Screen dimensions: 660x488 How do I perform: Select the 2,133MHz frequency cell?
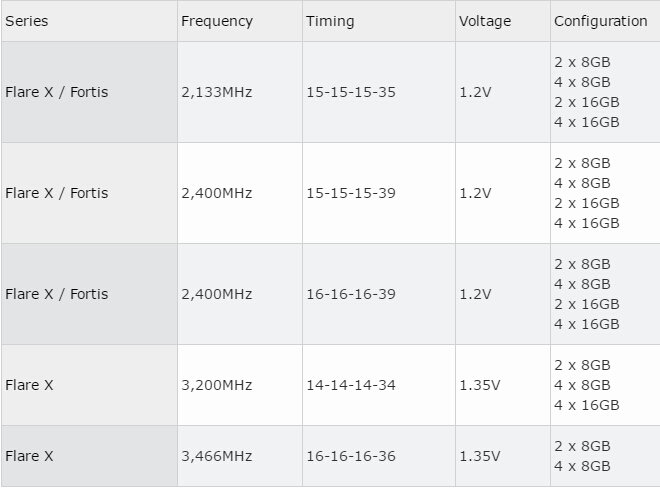pyautogui.click(x=240, y=92)
